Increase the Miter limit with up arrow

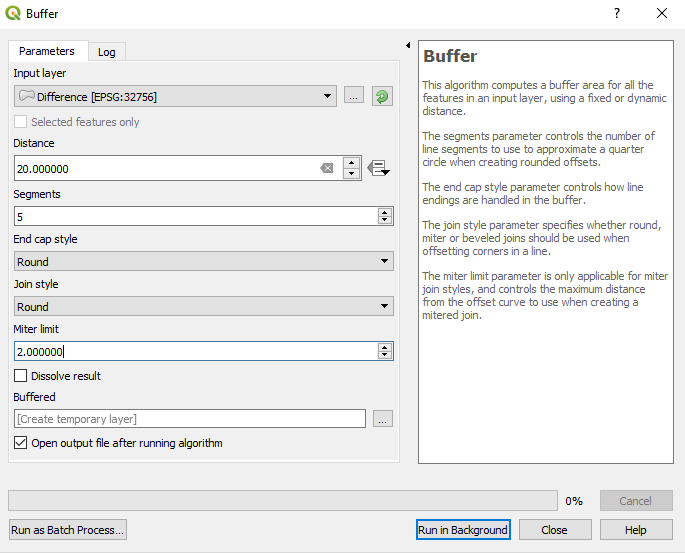[x=385, y=347]
